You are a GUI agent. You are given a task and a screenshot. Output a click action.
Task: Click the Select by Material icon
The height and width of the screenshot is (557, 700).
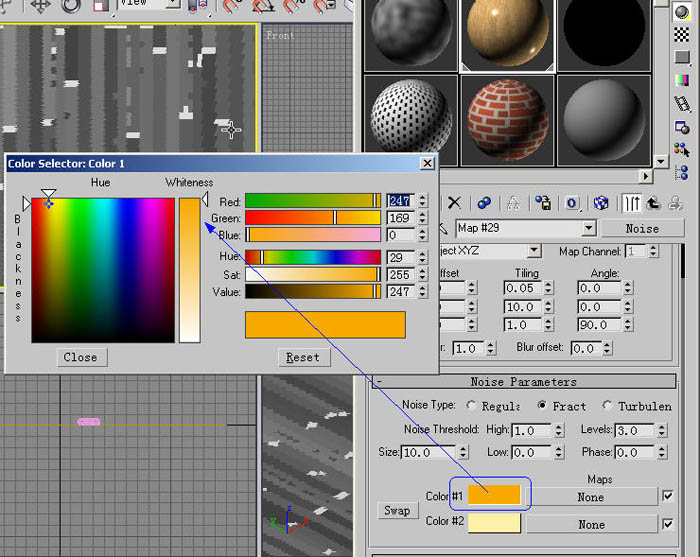point(682,150)
